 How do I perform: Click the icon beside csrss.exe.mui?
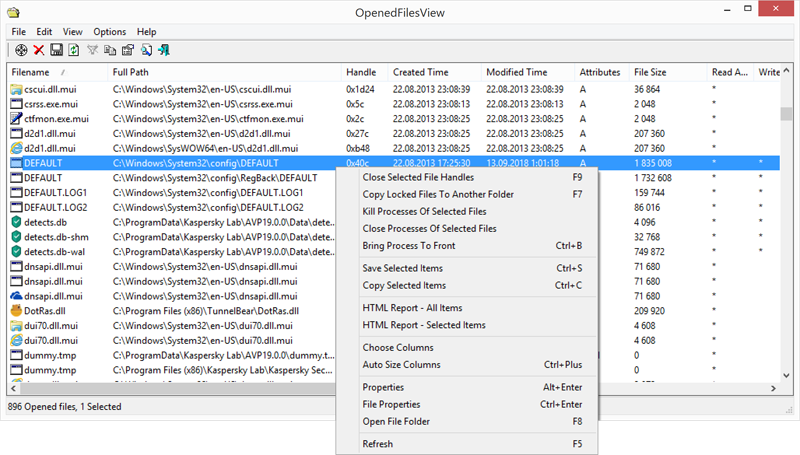coord(16,104)
